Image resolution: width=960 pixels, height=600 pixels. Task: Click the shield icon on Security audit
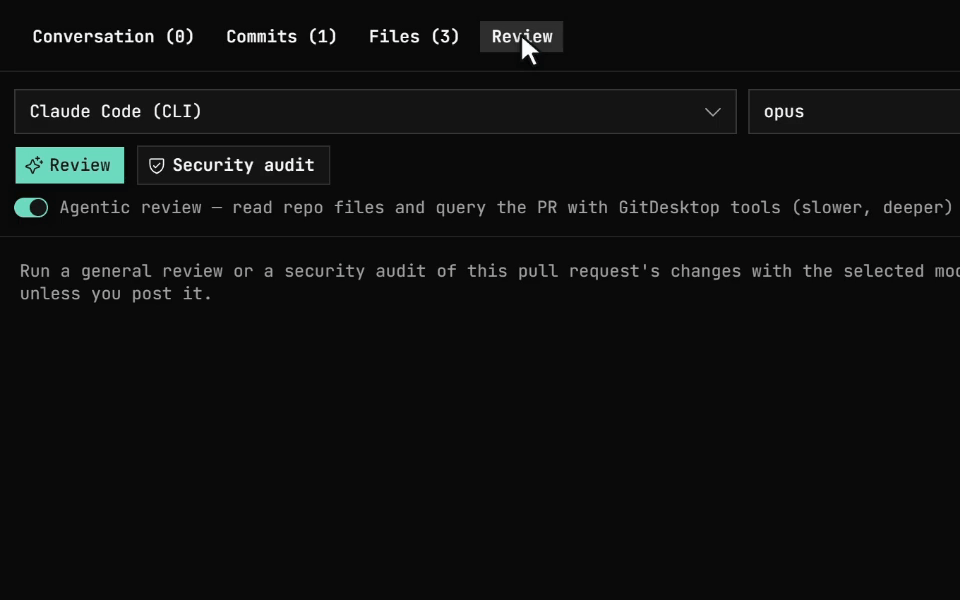click(157, 166)
